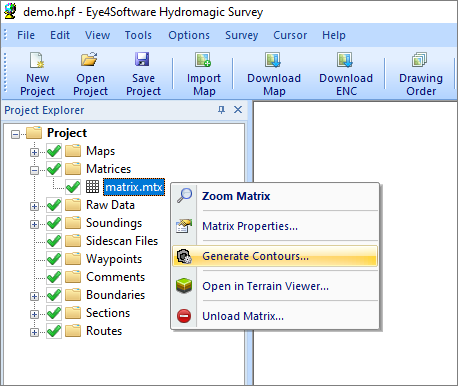
Task: Uncheck the Routes checkbox
Action: [x=54, y=331]
